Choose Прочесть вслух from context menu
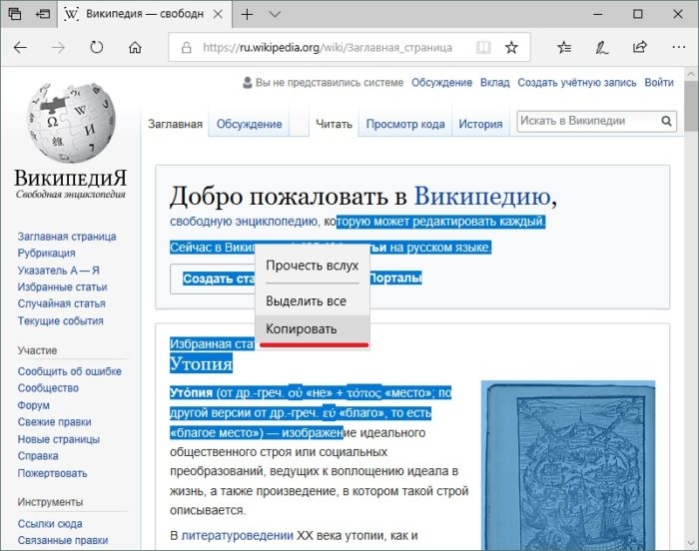699x551 pixels. click(312, 266)
